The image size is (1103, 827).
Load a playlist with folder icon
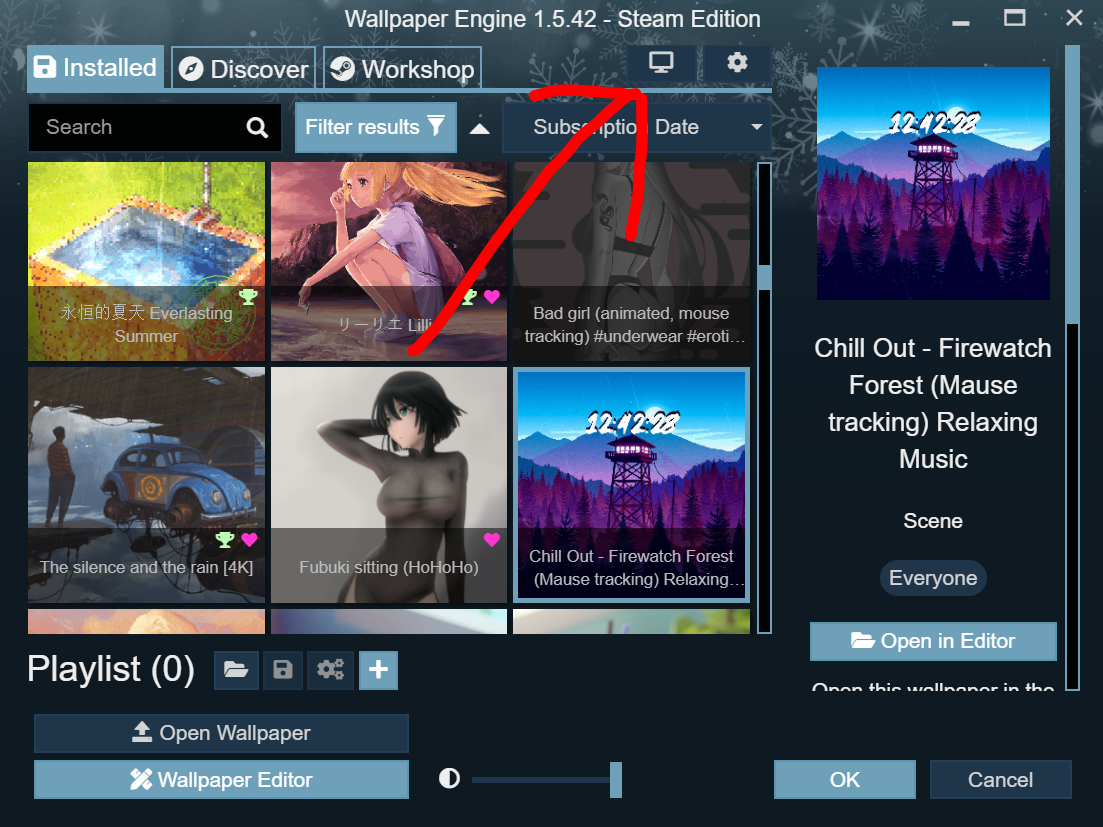pyautogui.click(x=236, y=669)
